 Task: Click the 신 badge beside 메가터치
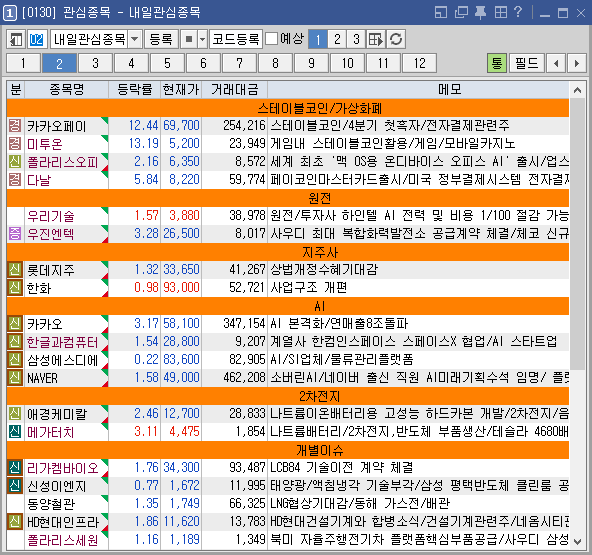[15, 432]
